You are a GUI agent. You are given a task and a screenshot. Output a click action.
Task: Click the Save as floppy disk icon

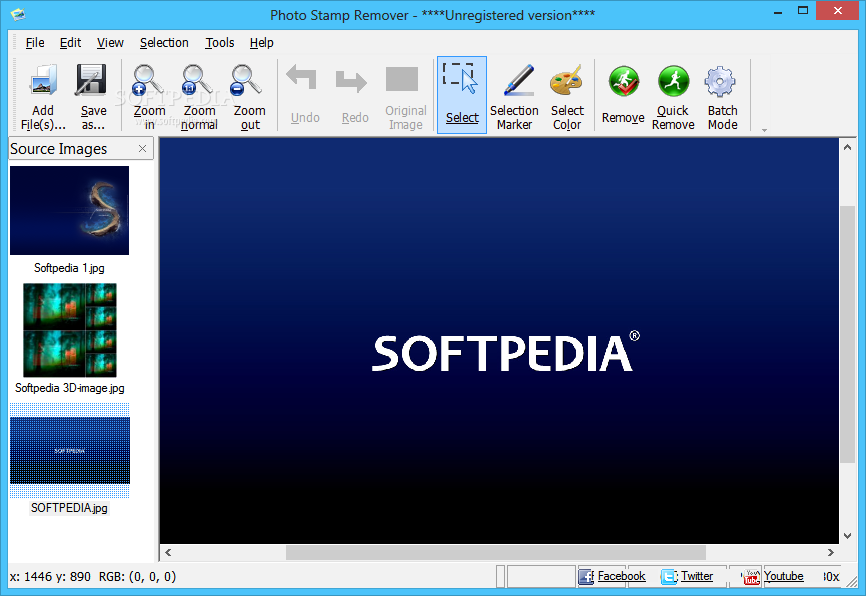click(92, 80)
